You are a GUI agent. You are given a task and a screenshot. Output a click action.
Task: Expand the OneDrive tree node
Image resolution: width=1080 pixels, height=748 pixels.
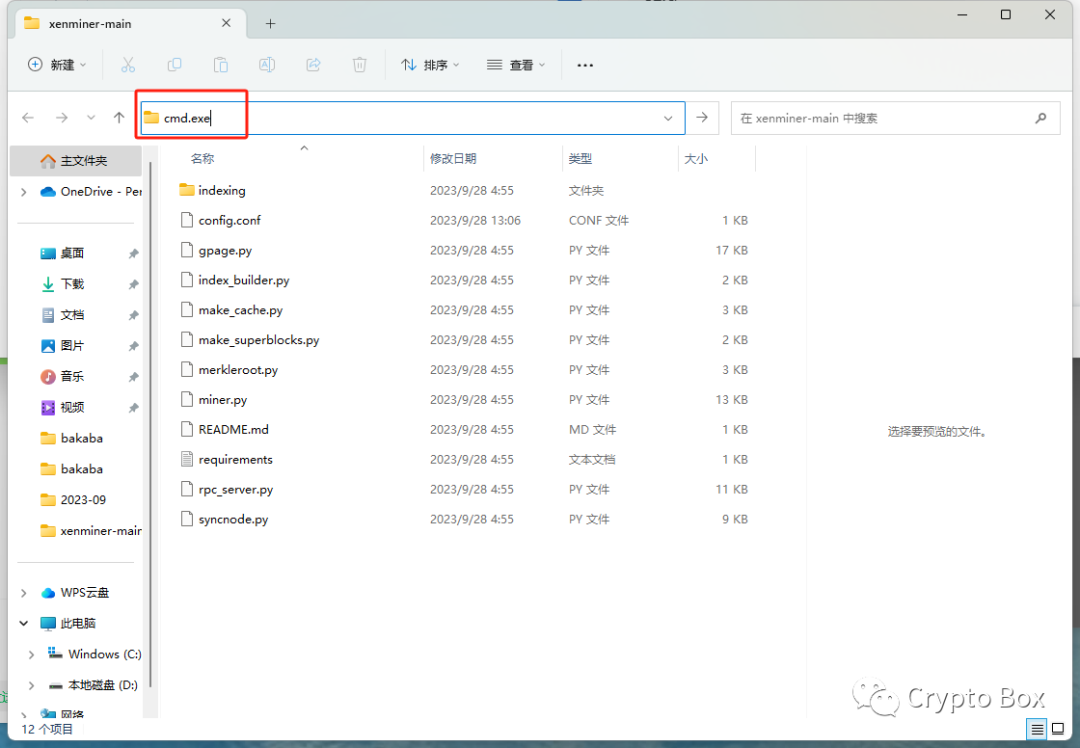[x=24, y=191]
